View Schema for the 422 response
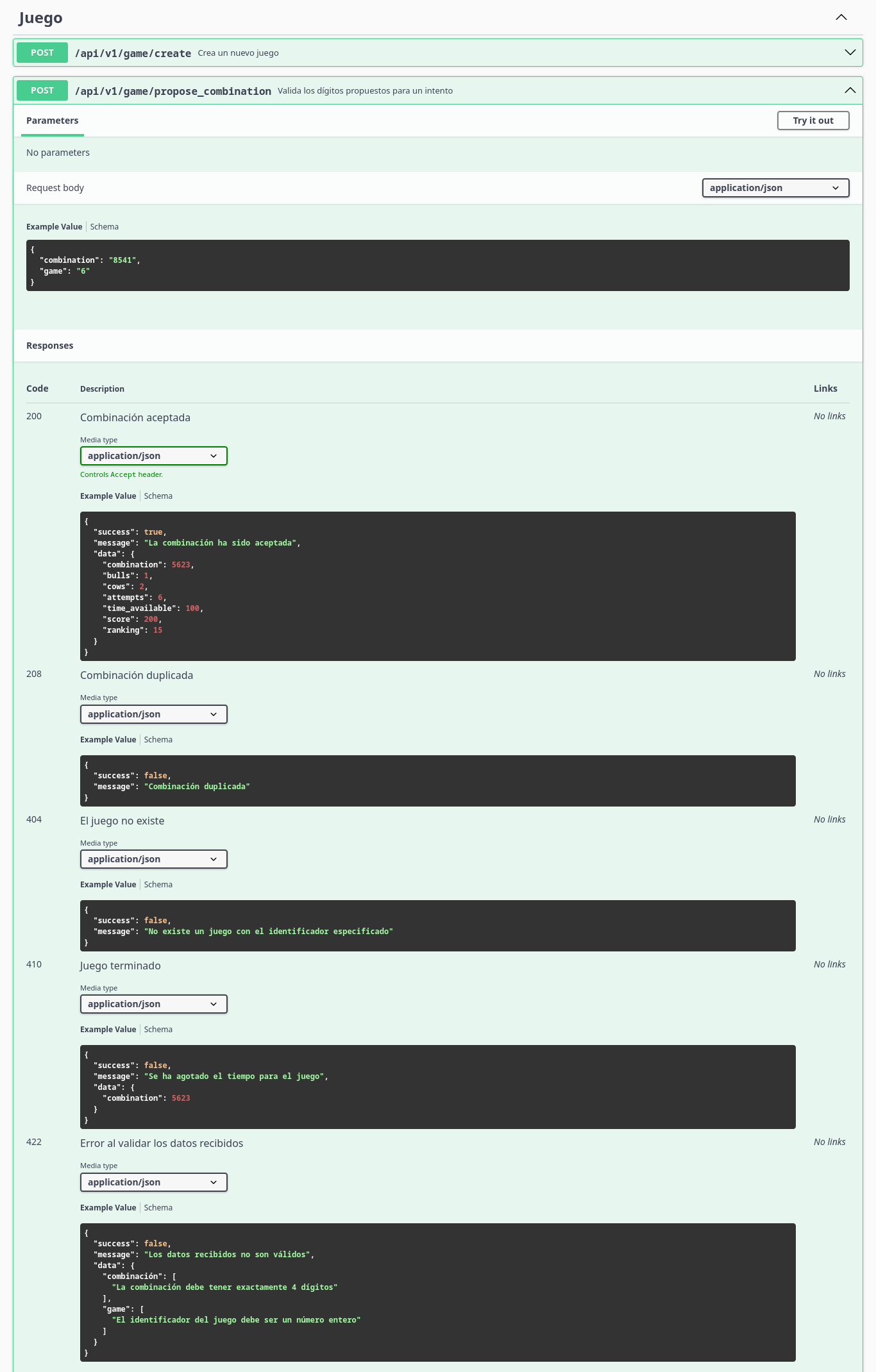Viewport: 876px width, 1372px height. click(158, 1208)
